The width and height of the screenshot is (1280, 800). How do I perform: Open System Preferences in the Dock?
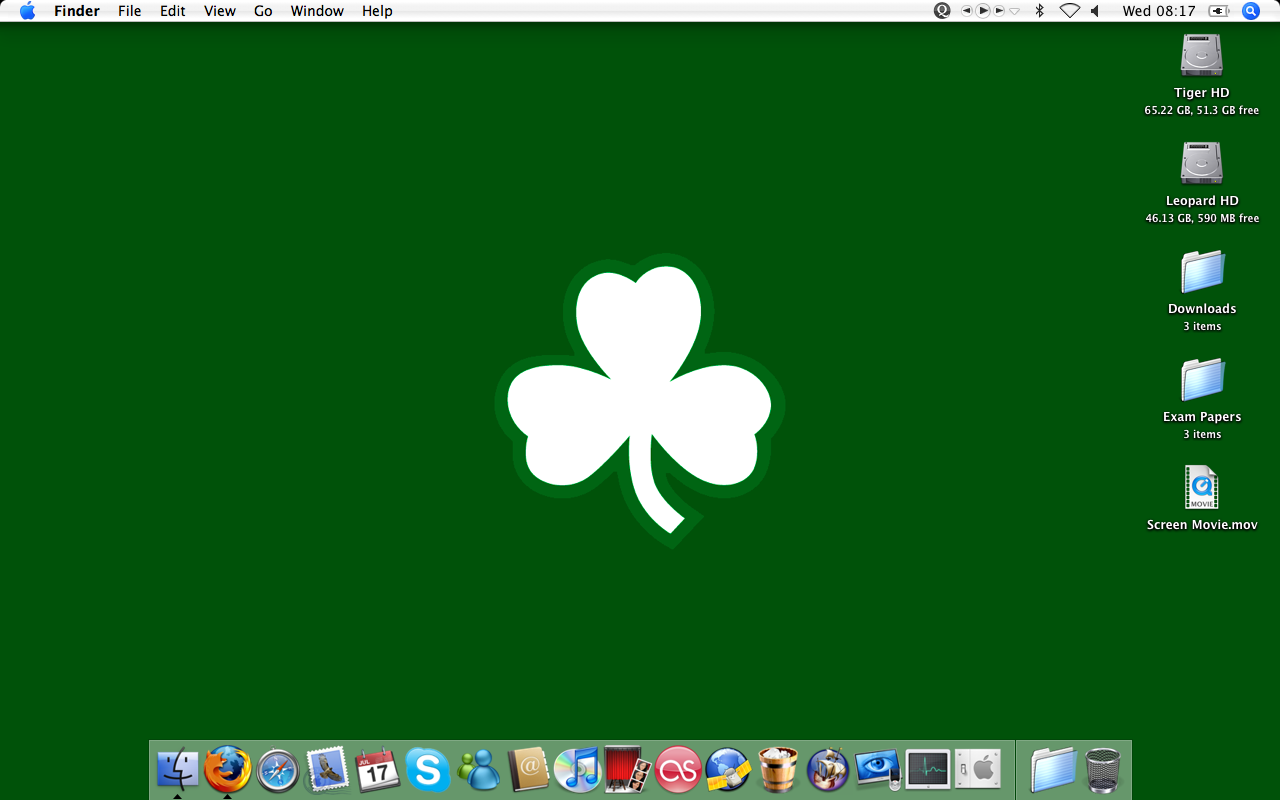(x=978, y=770)
